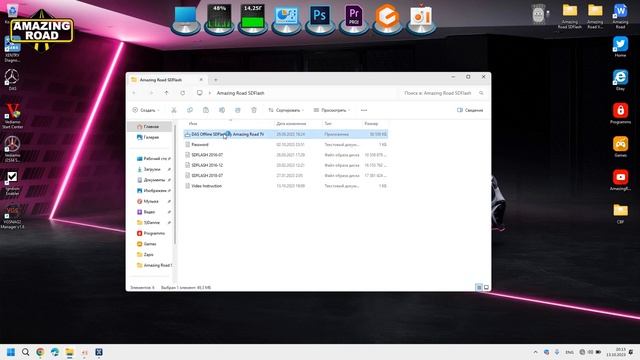Open Музыка in the Explorer sidebar
The height and width of the screenshot is (360, 640).
click(x=152, y=201)
